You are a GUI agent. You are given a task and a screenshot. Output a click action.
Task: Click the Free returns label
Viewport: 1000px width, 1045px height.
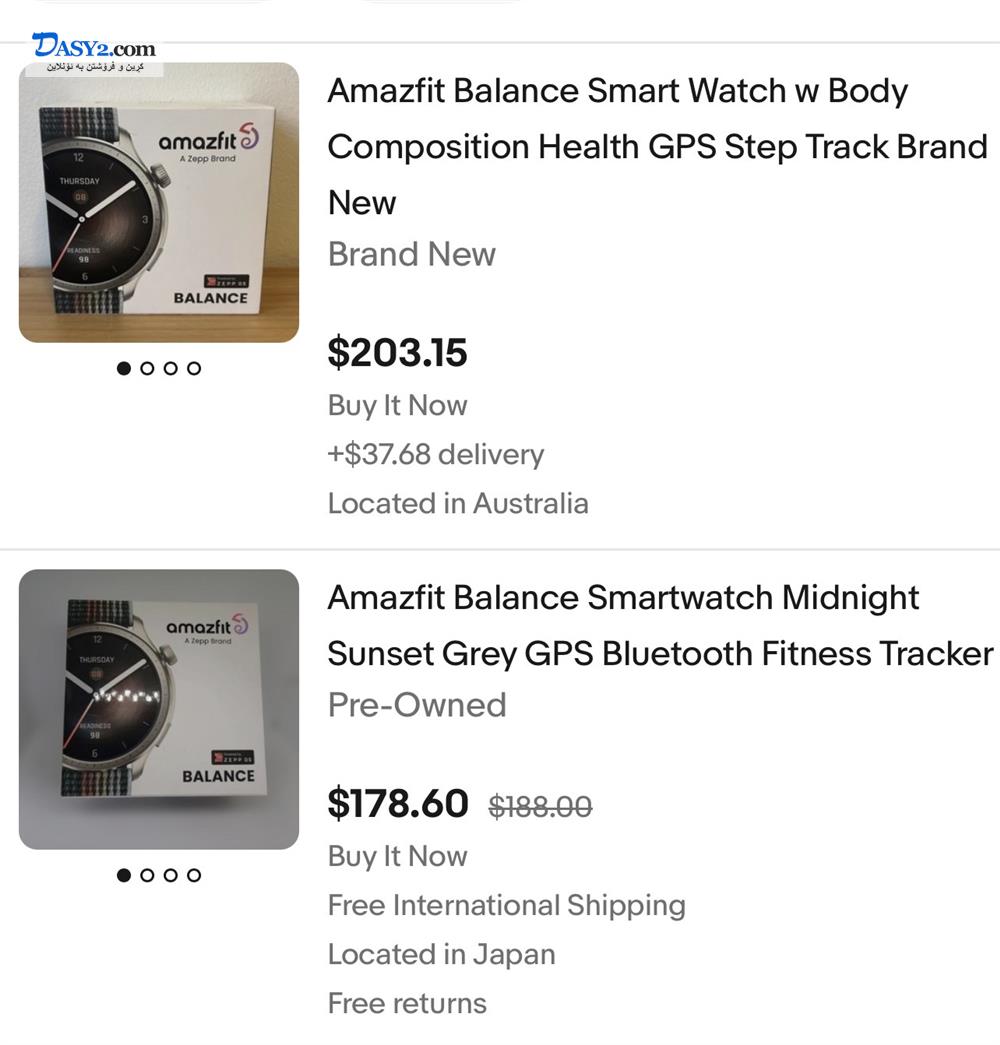(x=407, y=1003)
